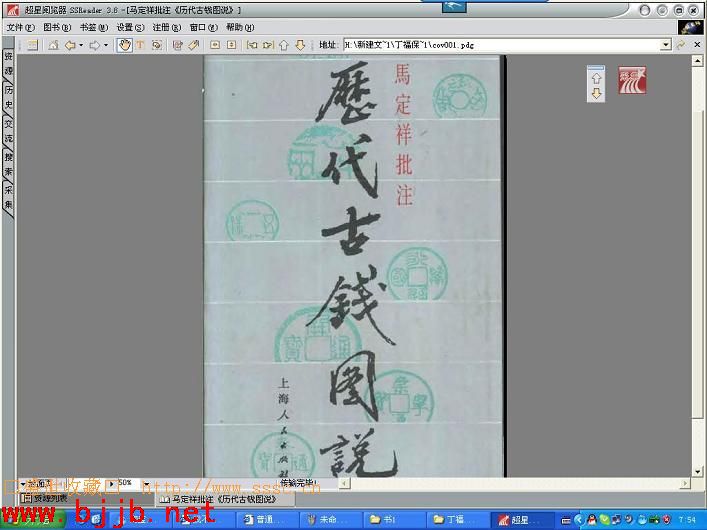Switch to the 交流 side tab
The height and width of the screenshot is (530, 707).
[x=9, y=131]
